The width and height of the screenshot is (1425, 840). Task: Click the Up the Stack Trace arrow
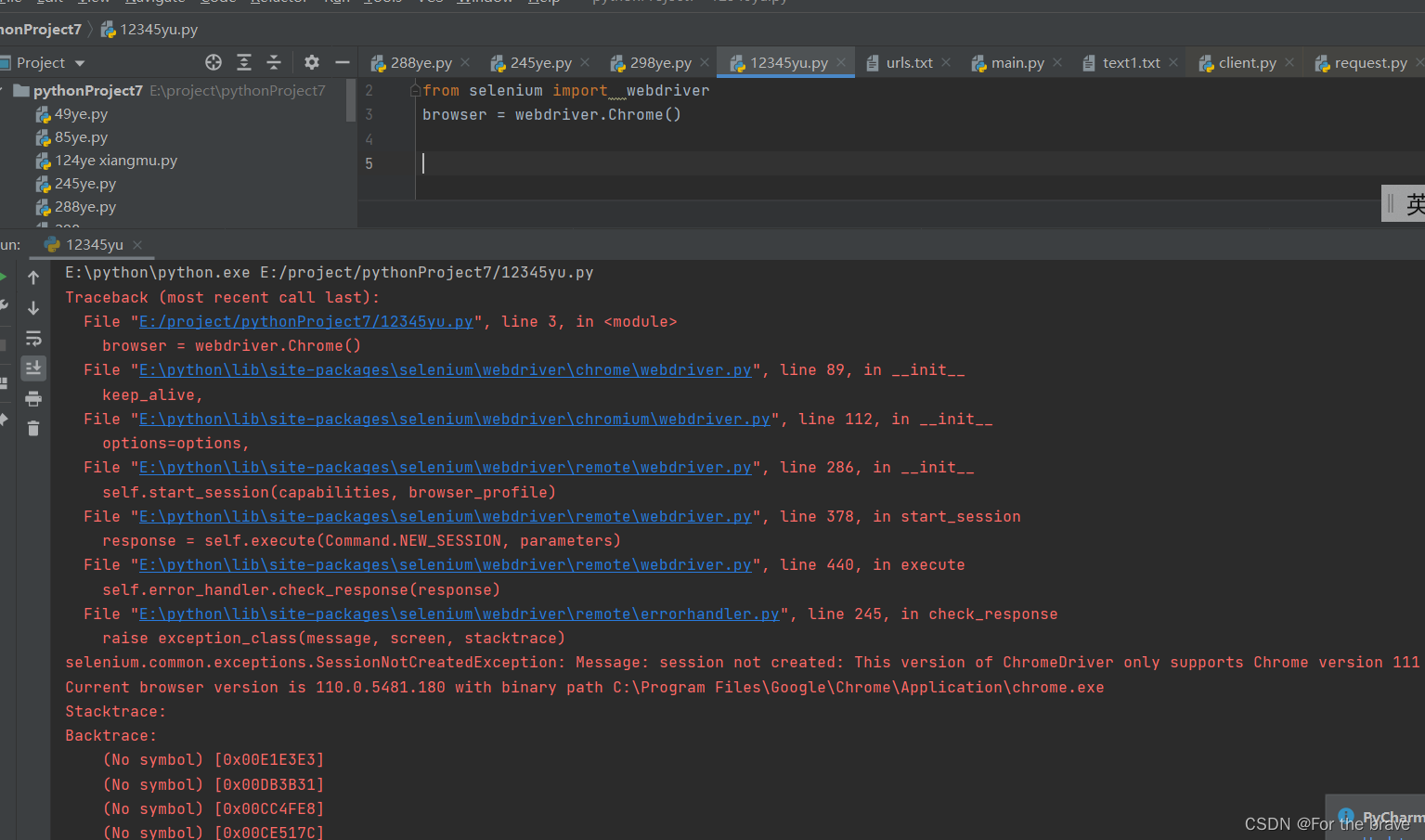tap(33, 278)
